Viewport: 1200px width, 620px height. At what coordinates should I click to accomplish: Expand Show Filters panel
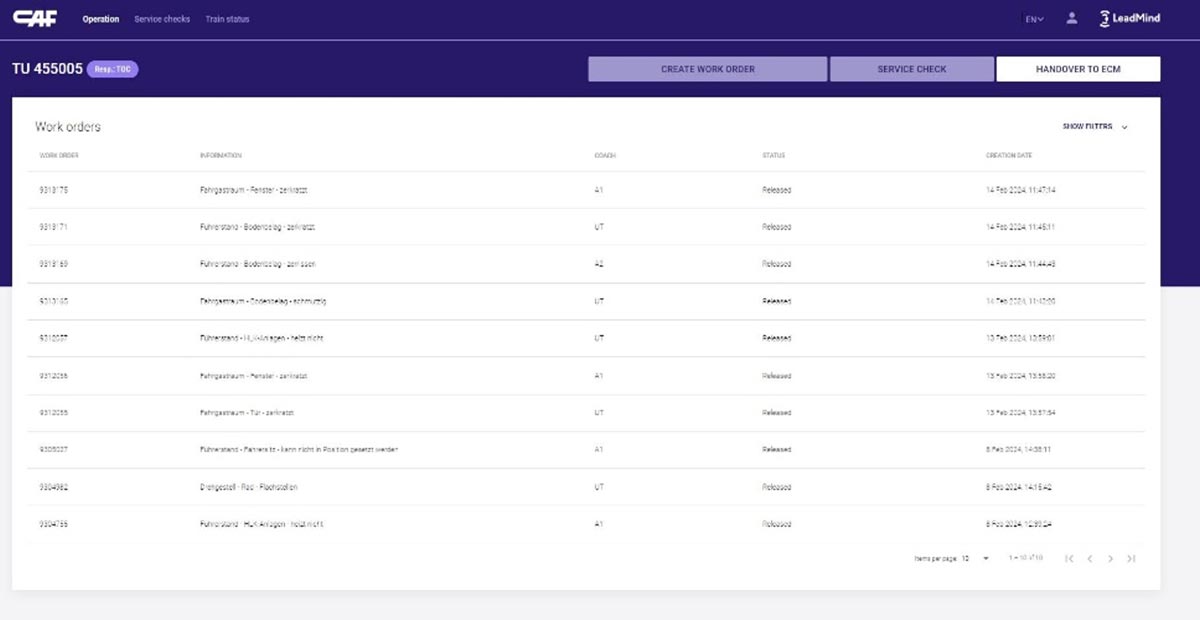click(1095, 127)
